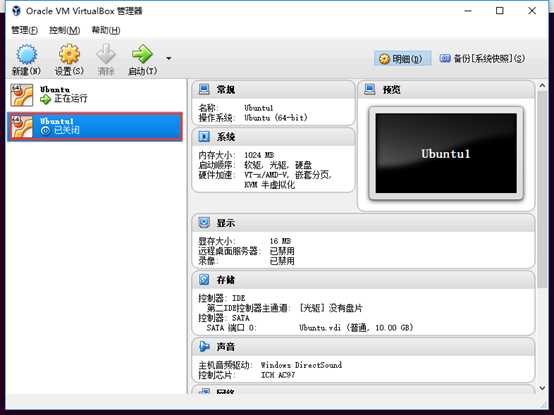Open the System (系统) section header
554x415 pixels.
tap(273, 137)
